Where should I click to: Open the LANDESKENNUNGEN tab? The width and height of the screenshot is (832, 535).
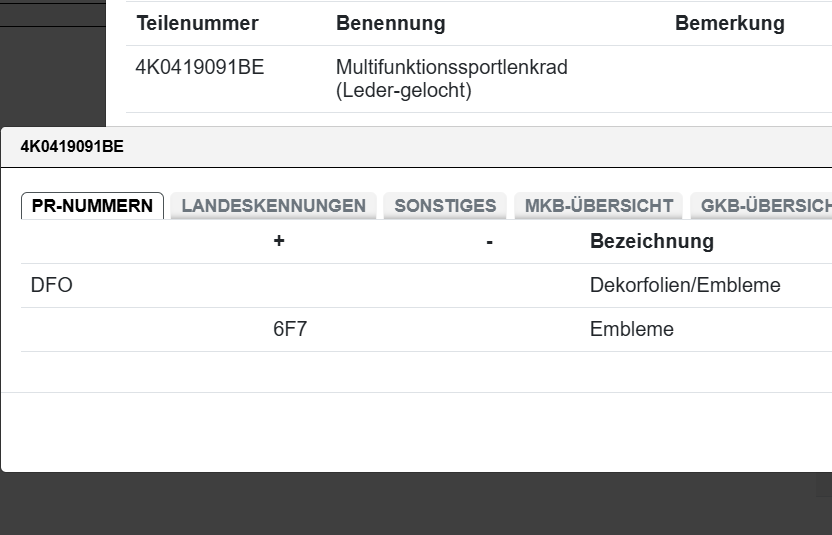273,206
